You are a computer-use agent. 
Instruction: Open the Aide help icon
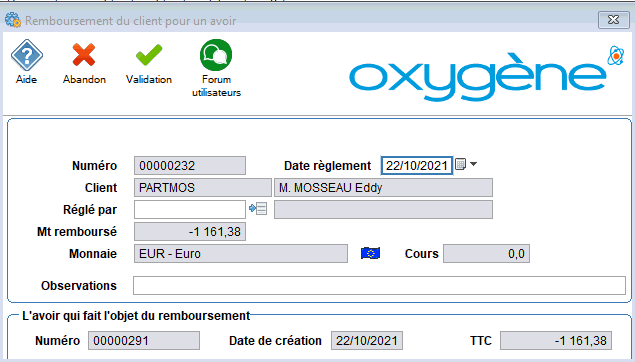coord(27,55)
